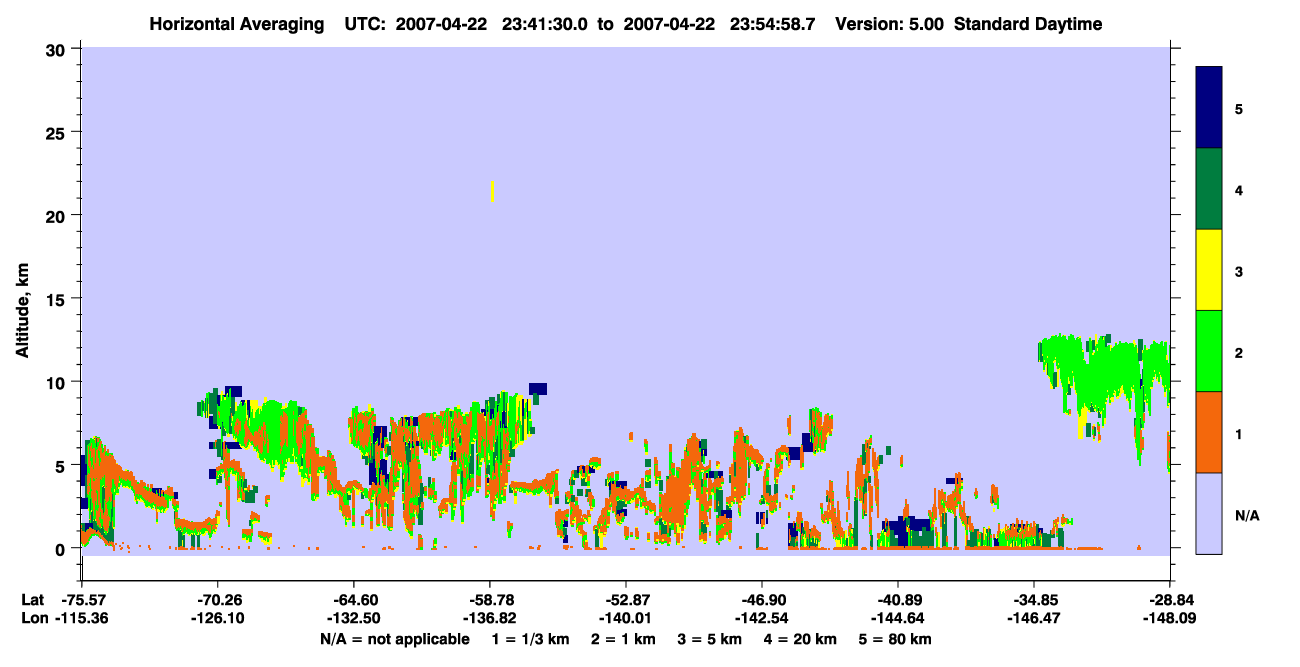Click the colorbar label '2'
The image size is (1300, 667).
tap(1239, 353)
